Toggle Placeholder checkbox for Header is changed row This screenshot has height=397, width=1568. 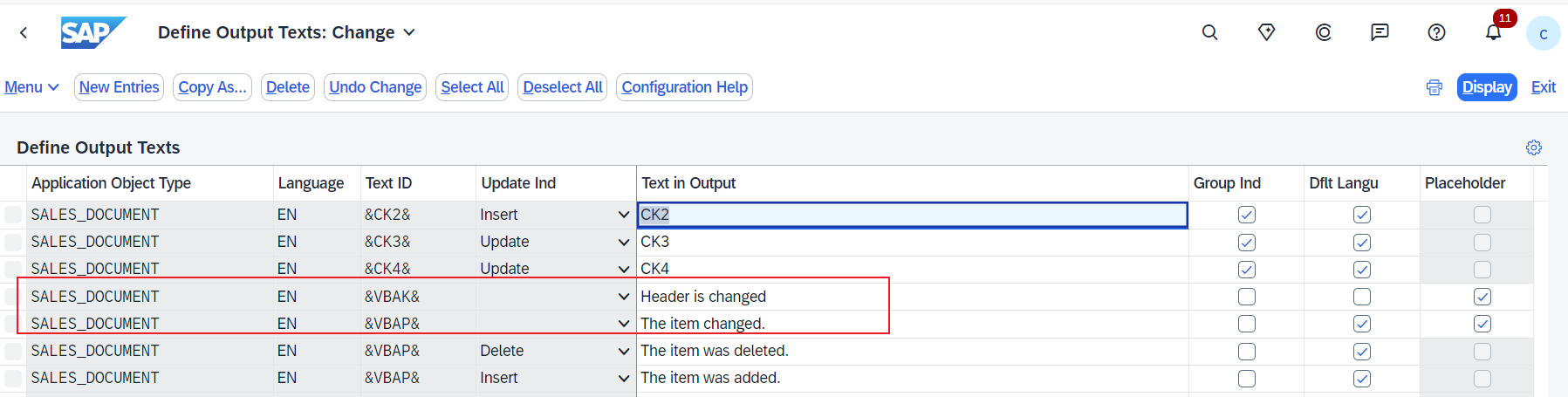click(x=1482, y=297)
